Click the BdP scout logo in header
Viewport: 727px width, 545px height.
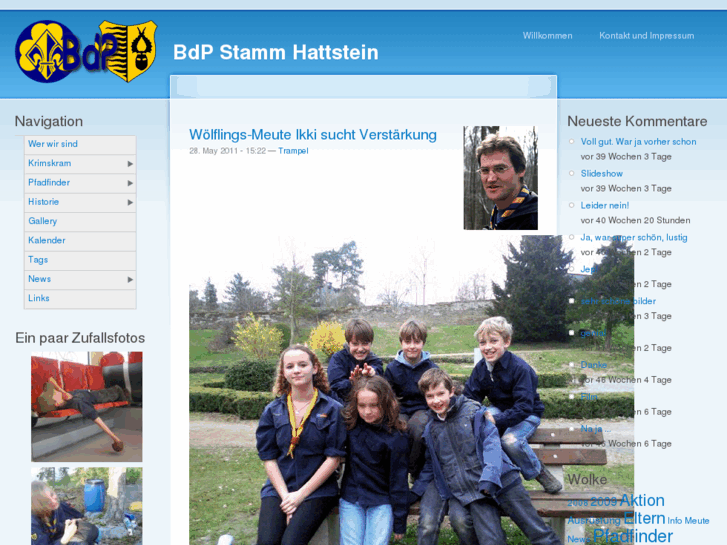86,51
